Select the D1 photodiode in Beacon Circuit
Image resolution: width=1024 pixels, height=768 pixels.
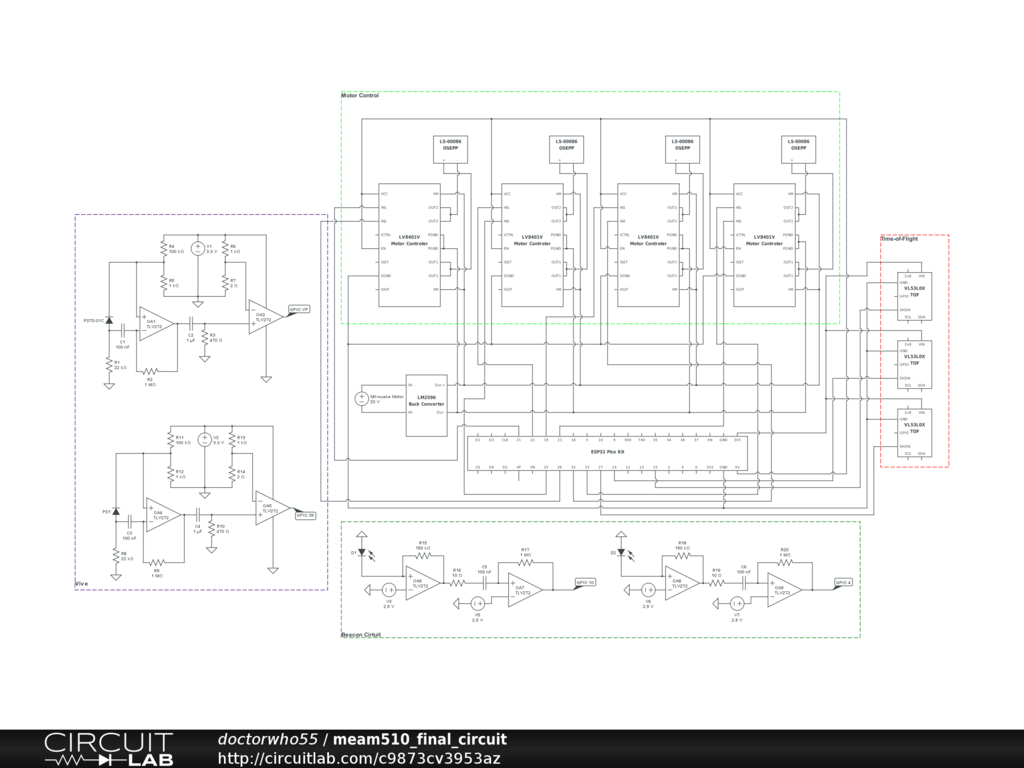click(x=363, y=552)
